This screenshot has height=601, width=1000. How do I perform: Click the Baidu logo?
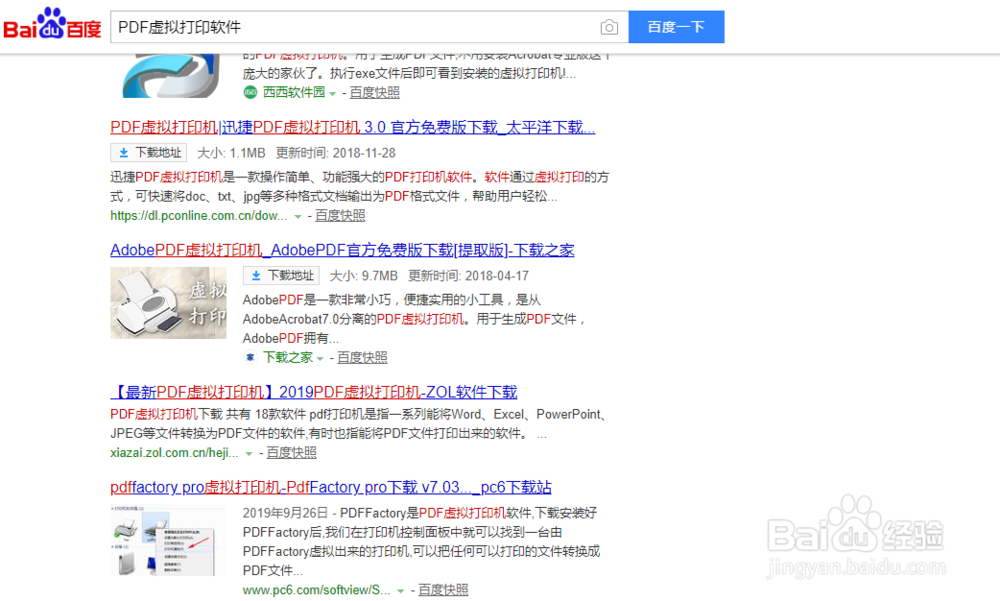52,24
